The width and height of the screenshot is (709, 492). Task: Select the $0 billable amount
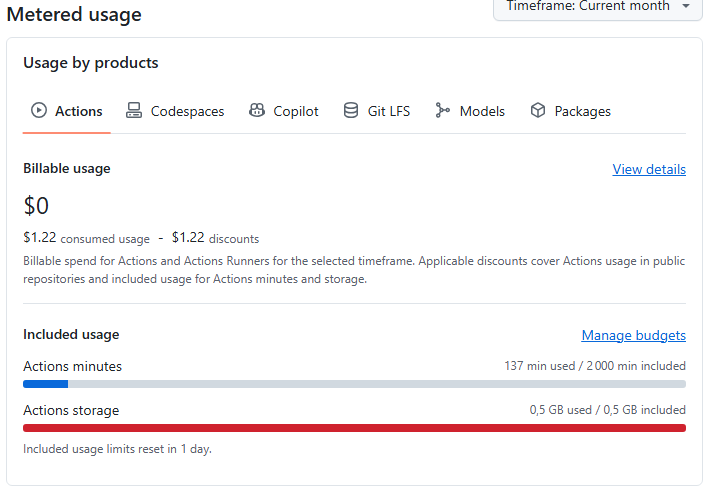36,206
